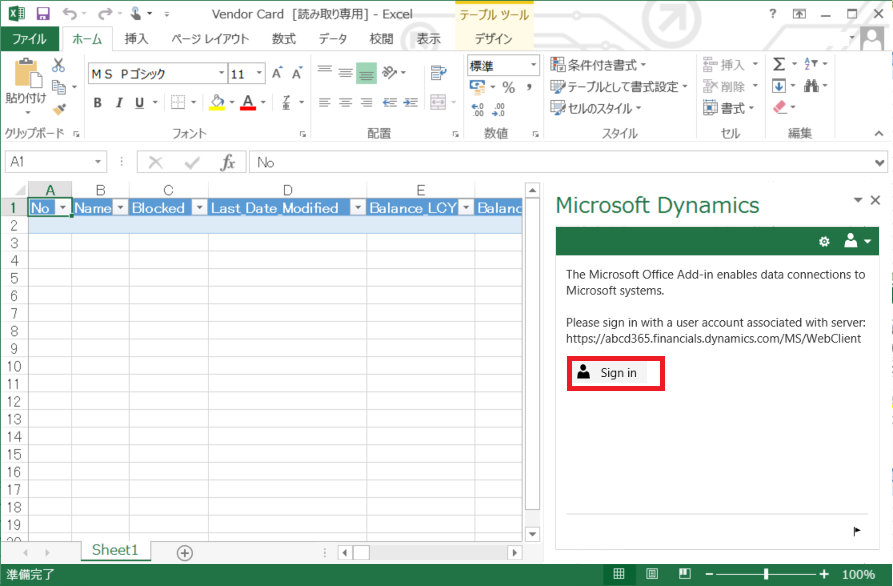This screenshot has height=586, width=893.
Task: Apply red font color
Action: (248, 103)
